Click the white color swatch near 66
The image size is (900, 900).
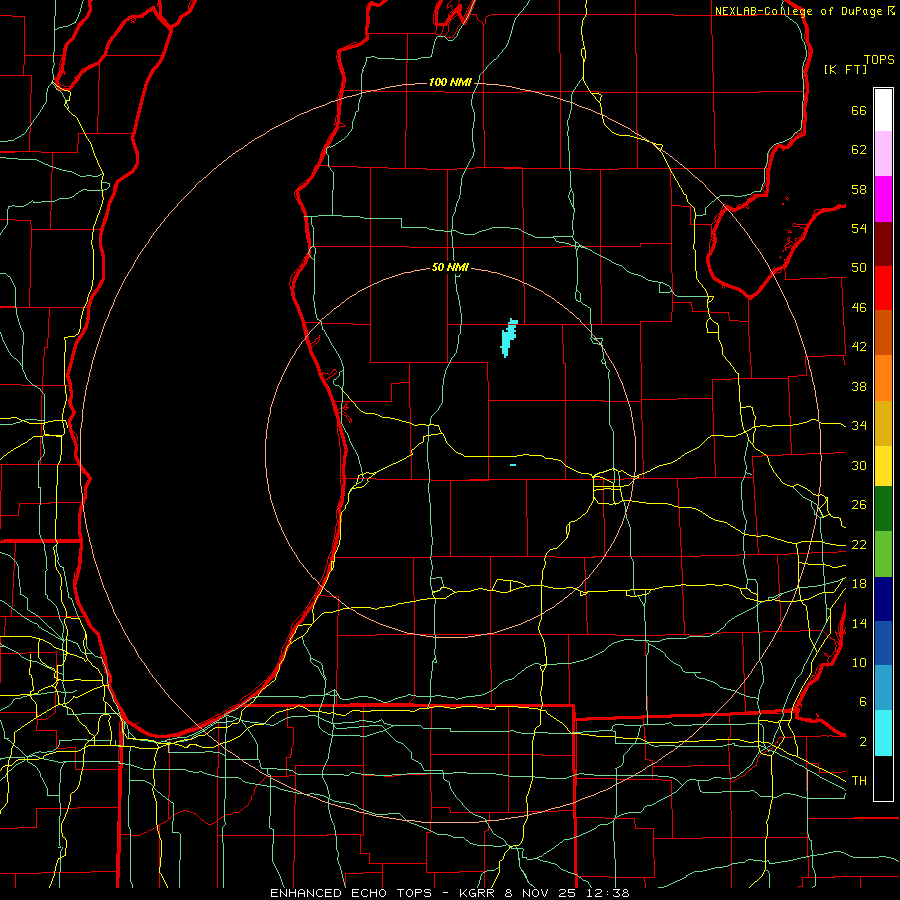tap(883, 110)
